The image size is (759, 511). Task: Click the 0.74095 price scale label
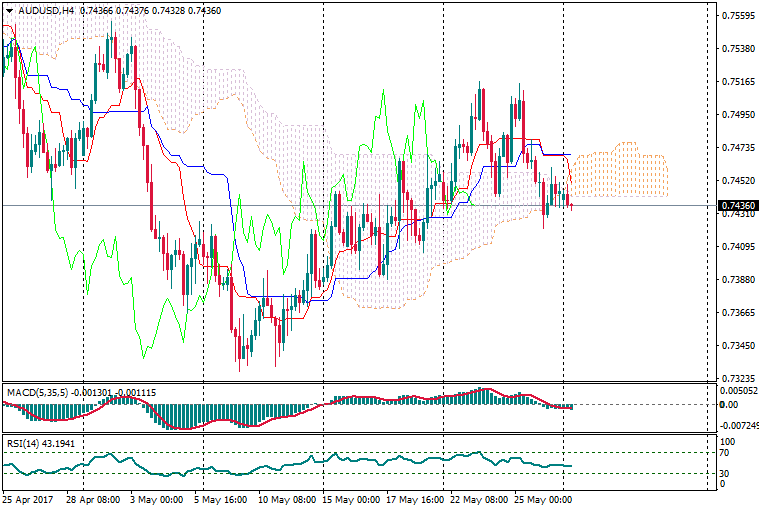tap(738, 247)
